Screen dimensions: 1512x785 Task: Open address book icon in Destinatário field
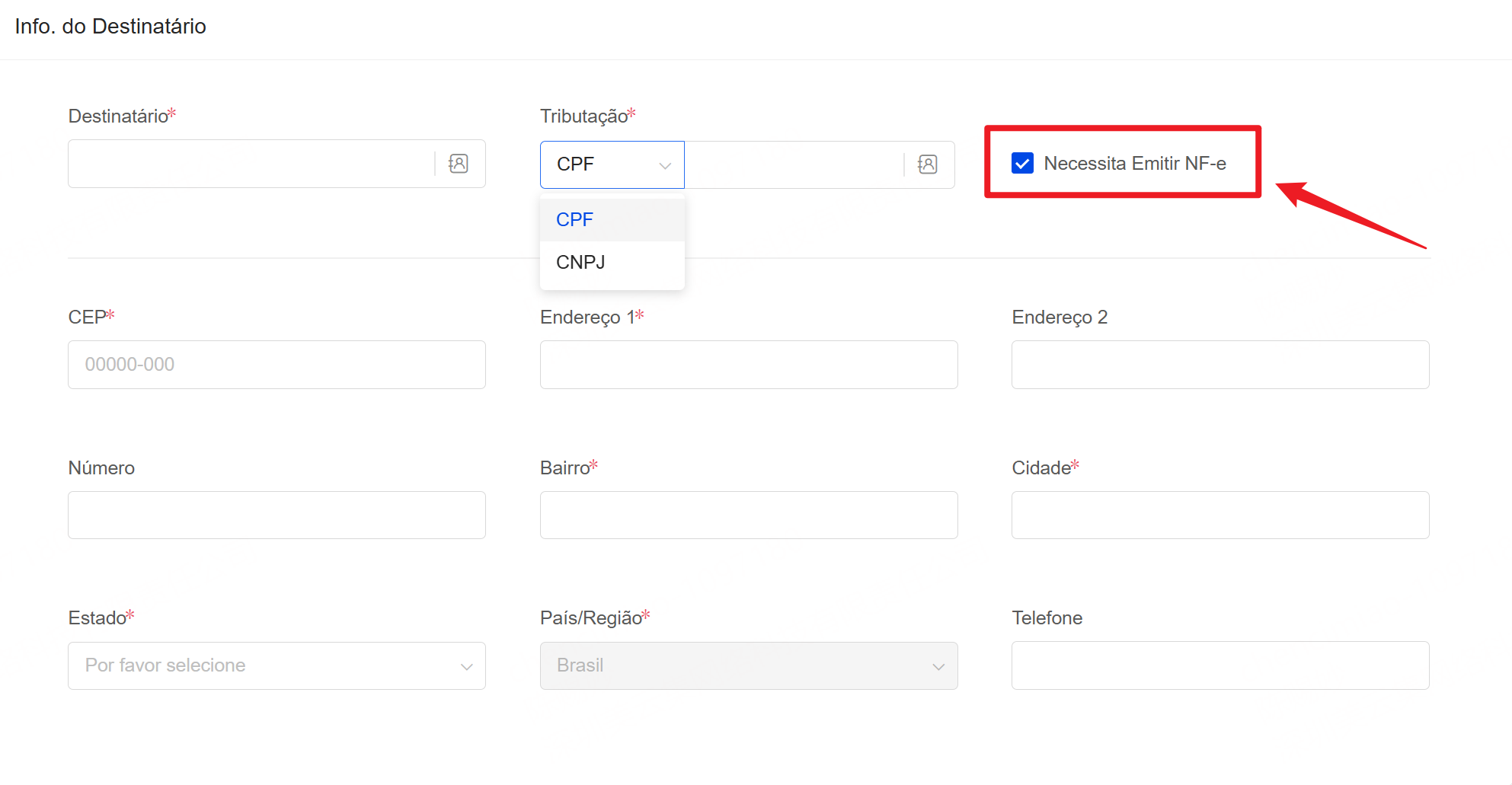click(x=458, y=164)
